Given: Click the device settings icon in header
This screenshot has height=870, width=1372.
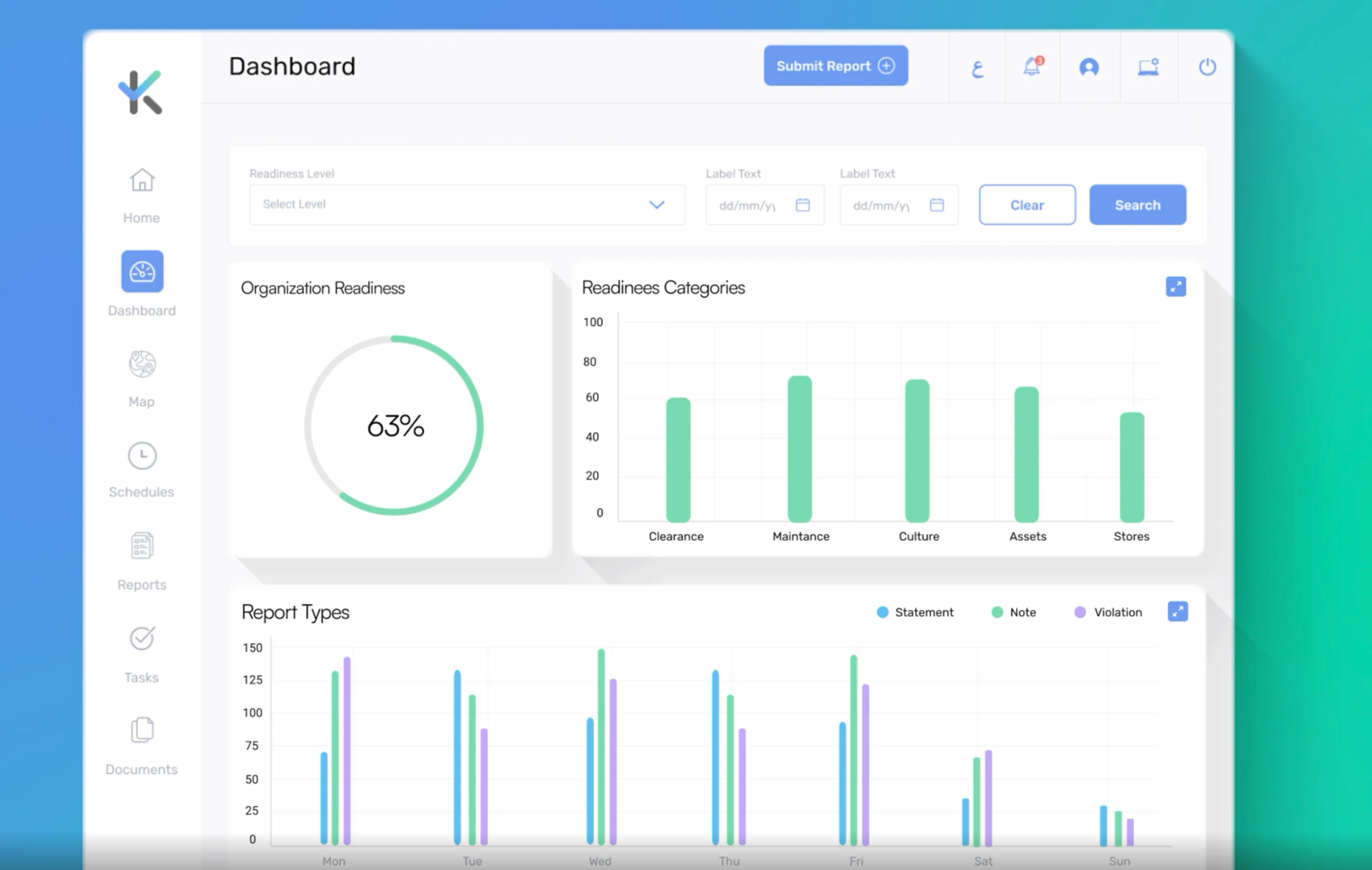Looking at the screenshot, I should pos(1148,66).
